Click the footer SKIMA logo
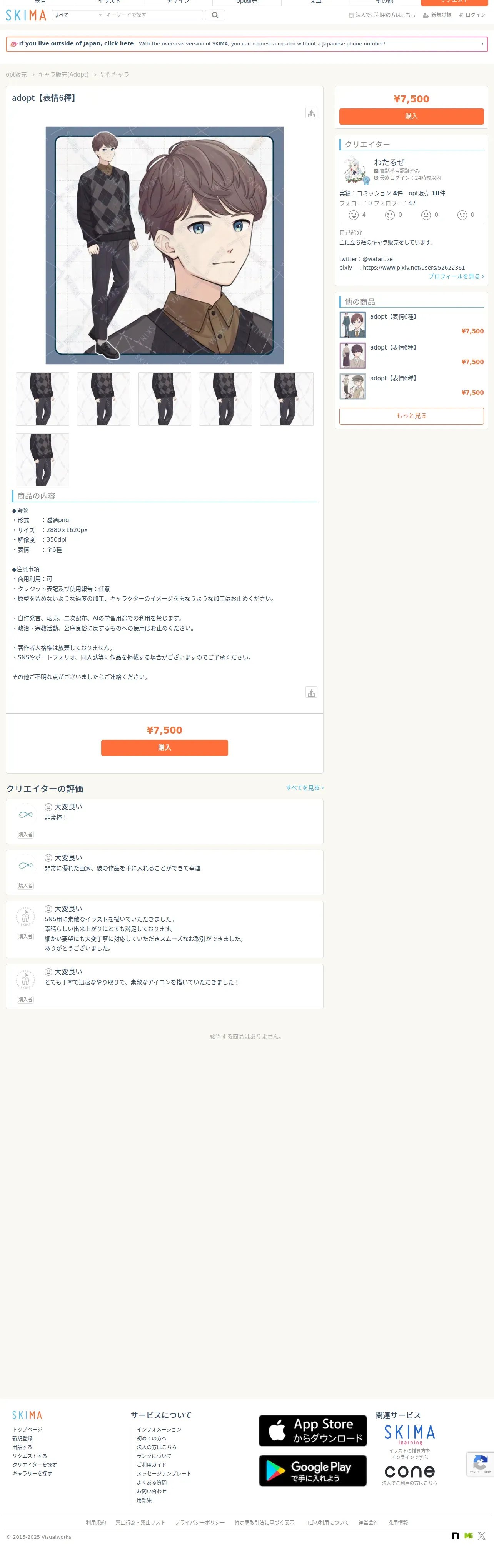This screenshot has height=1568, width=494. (27, 1415)
